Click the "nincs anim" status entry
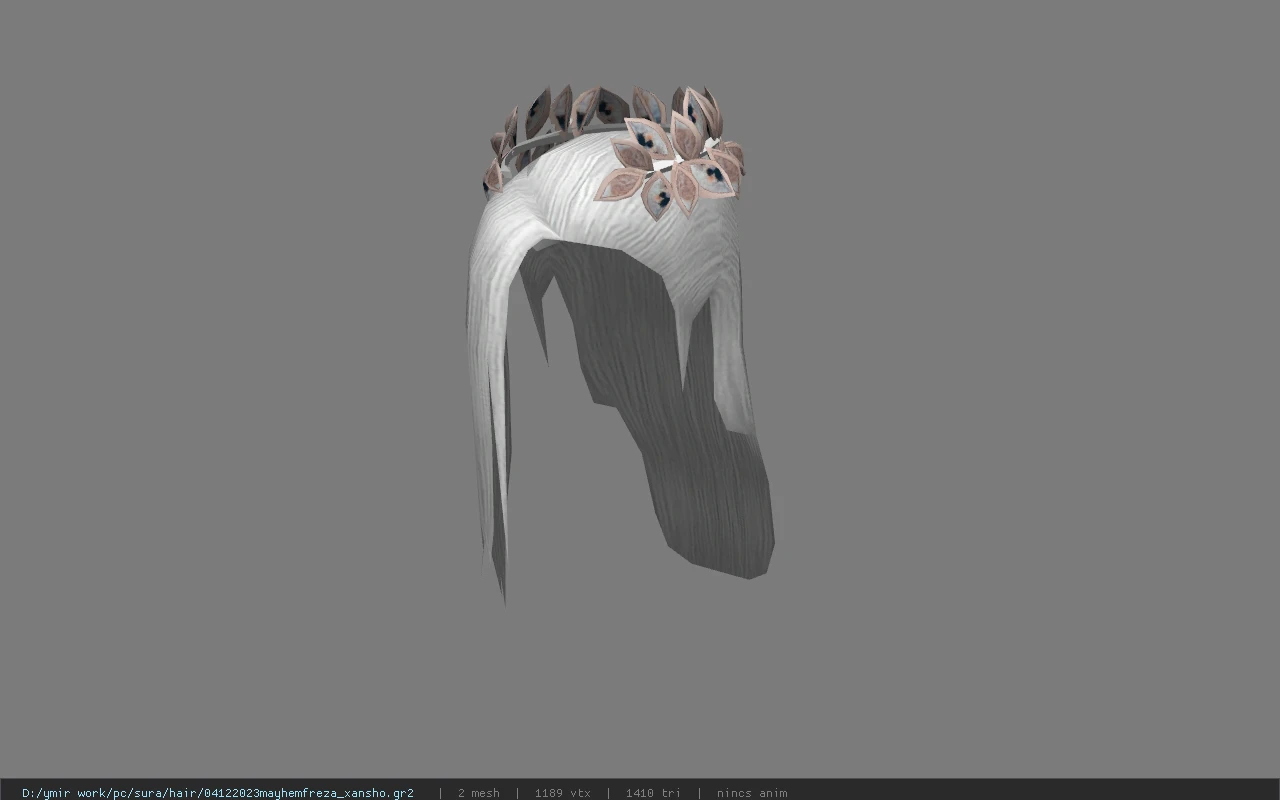This screenshot has width=1280, height=800. (752, 793)
